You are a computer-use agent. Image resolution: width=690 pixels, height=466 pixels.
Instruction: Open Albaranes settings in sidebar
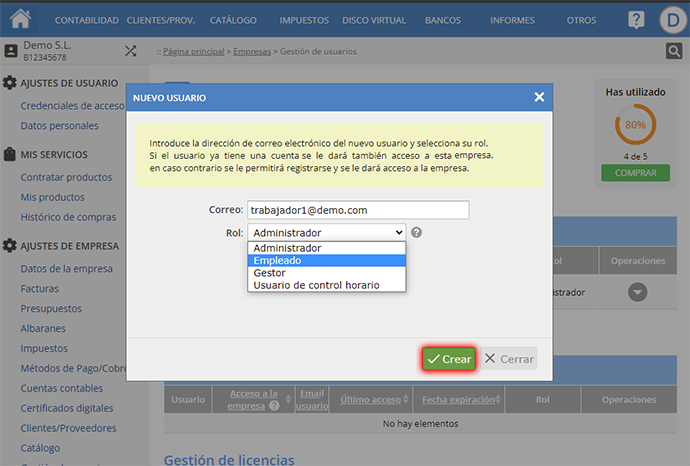[43, 328]
